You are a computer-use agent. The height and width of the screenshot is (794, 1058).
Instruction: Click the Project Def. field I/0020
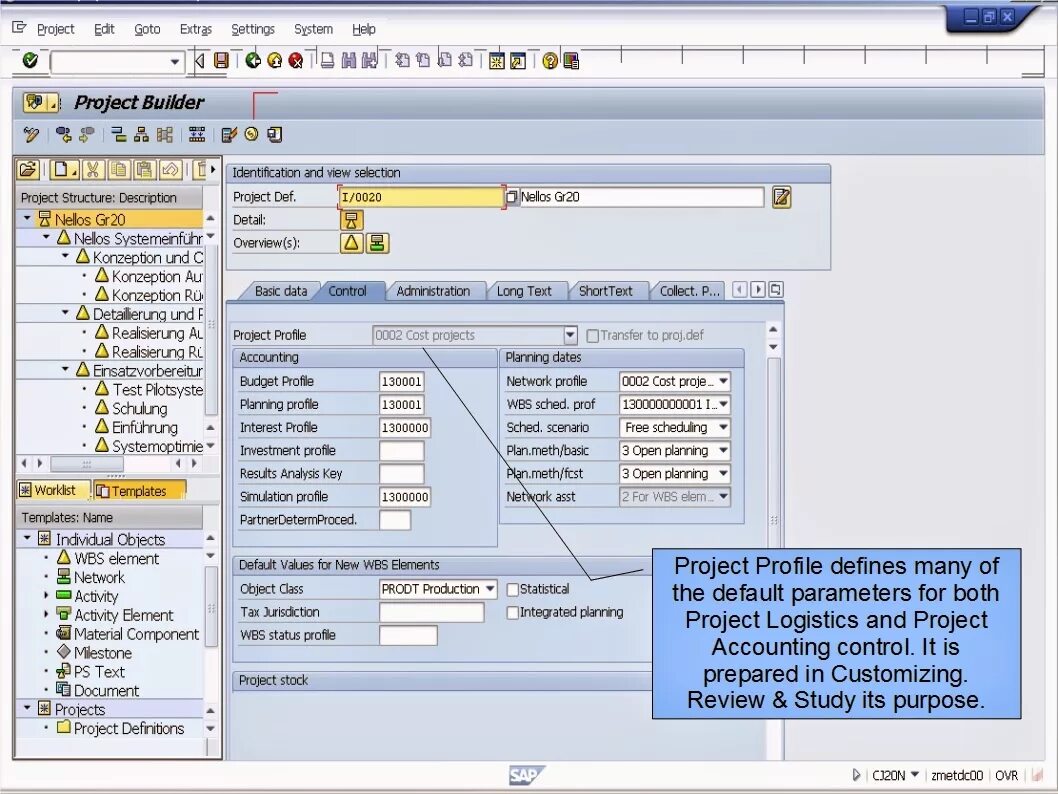point(420,197)
